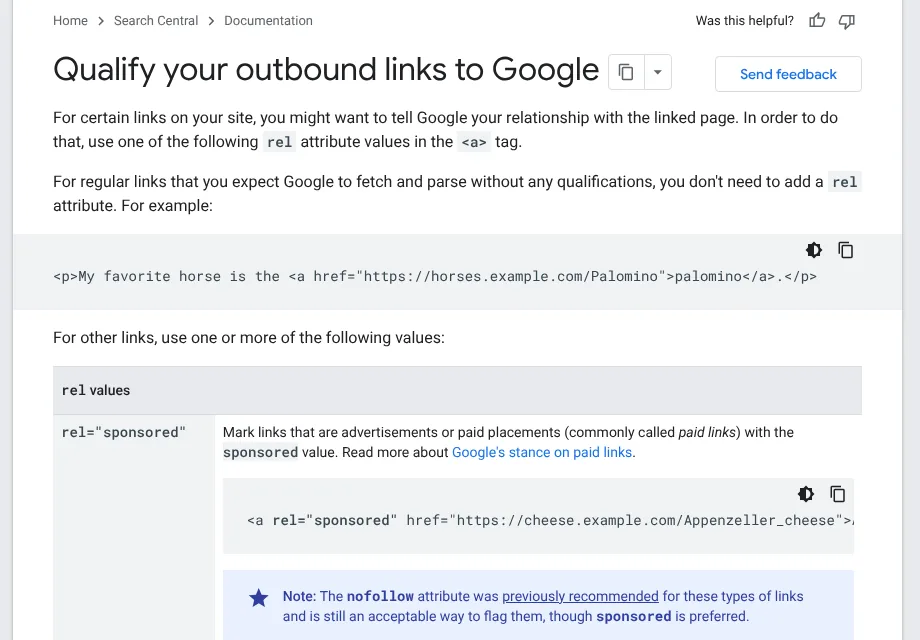The image size is (920, 640).
Task: Click the Was this helpful? text
Action: [744, 21]
